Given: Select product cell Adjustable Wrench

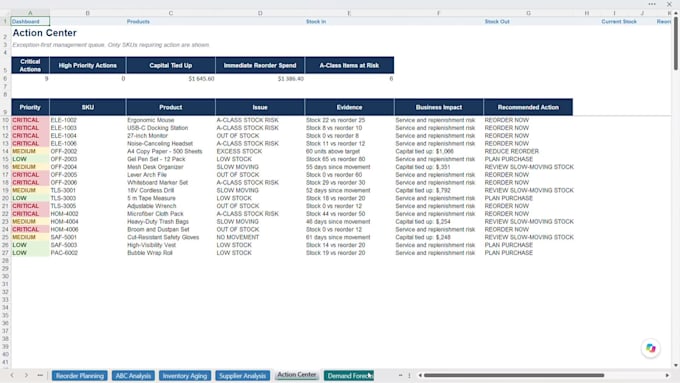Looking at the screenshot, I should [152, 206].
